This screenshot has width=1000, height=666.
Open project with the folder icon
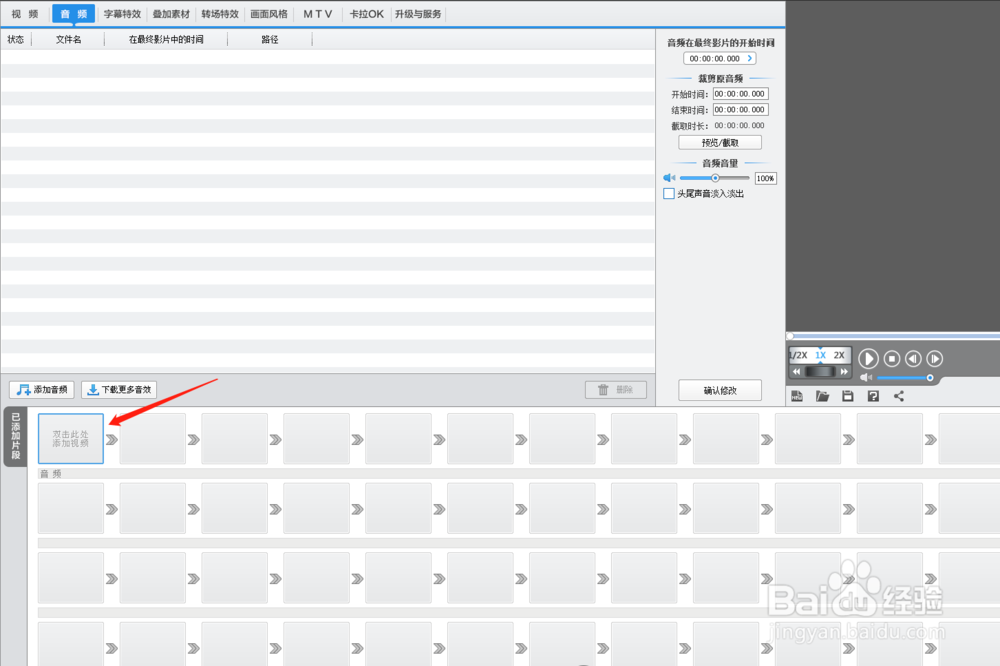(823, 397)
